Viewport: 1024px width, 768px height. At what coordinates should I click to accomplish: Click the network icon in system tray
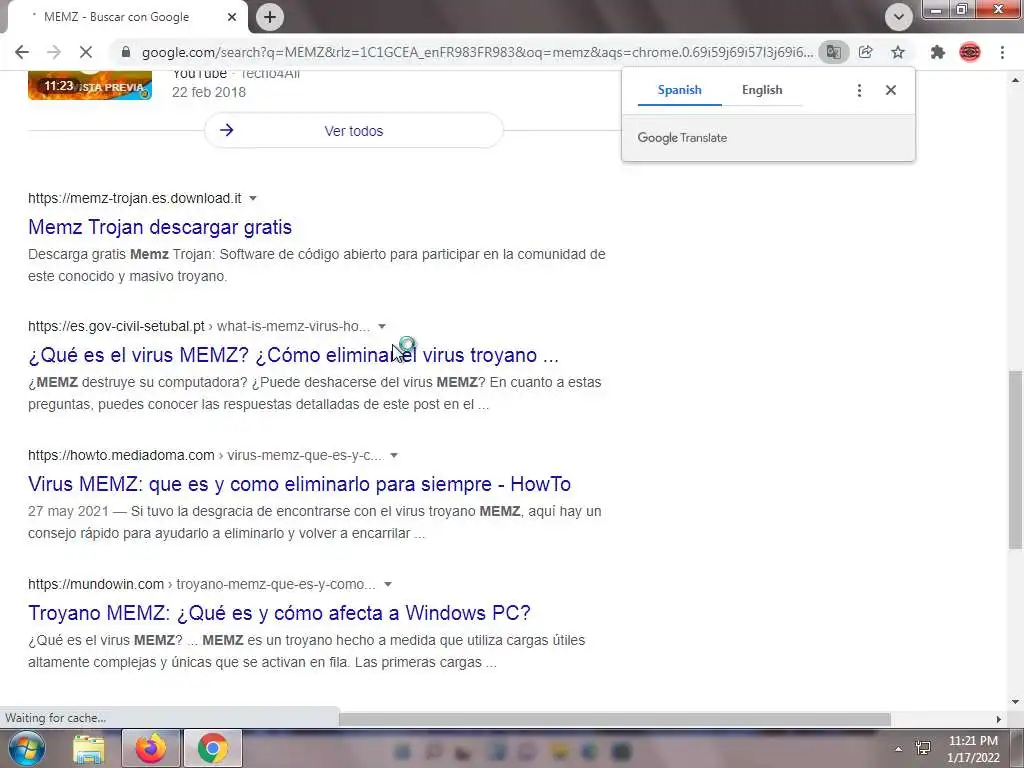(923, 748)
